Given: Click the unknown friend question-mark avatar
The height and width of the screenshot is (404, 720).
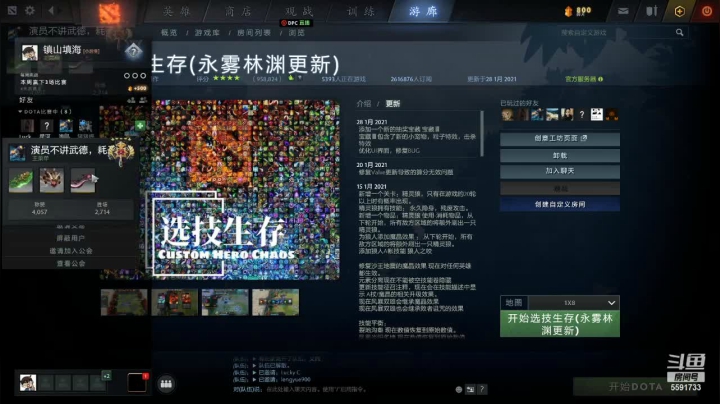Looking at the screenshot, I should tap(582, 114).
